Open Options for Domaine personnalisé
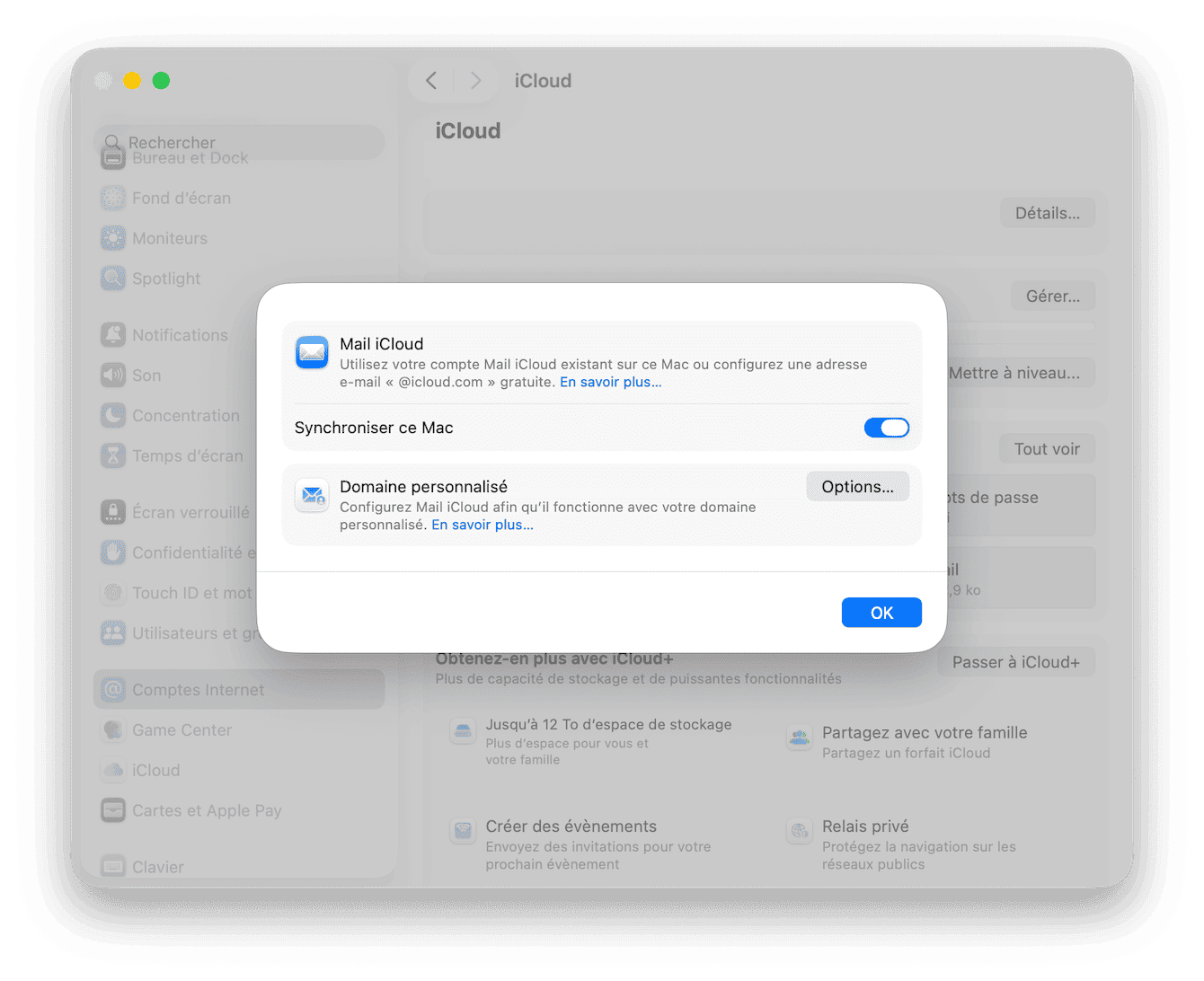Image resolution: width=1204 pixels, height=981 pixels. pyautogui.click(x=857, y=486)
